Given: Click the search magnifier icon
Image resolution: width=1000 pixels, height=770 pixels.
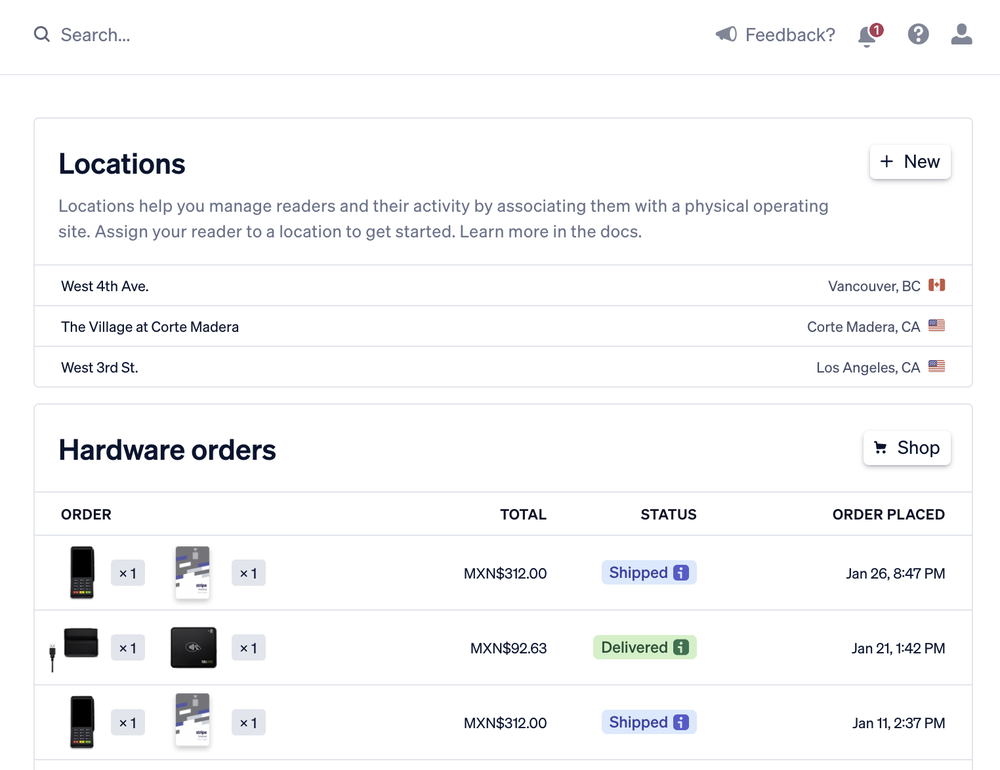Looking at the screenshot, I should [x=42, y=34].
